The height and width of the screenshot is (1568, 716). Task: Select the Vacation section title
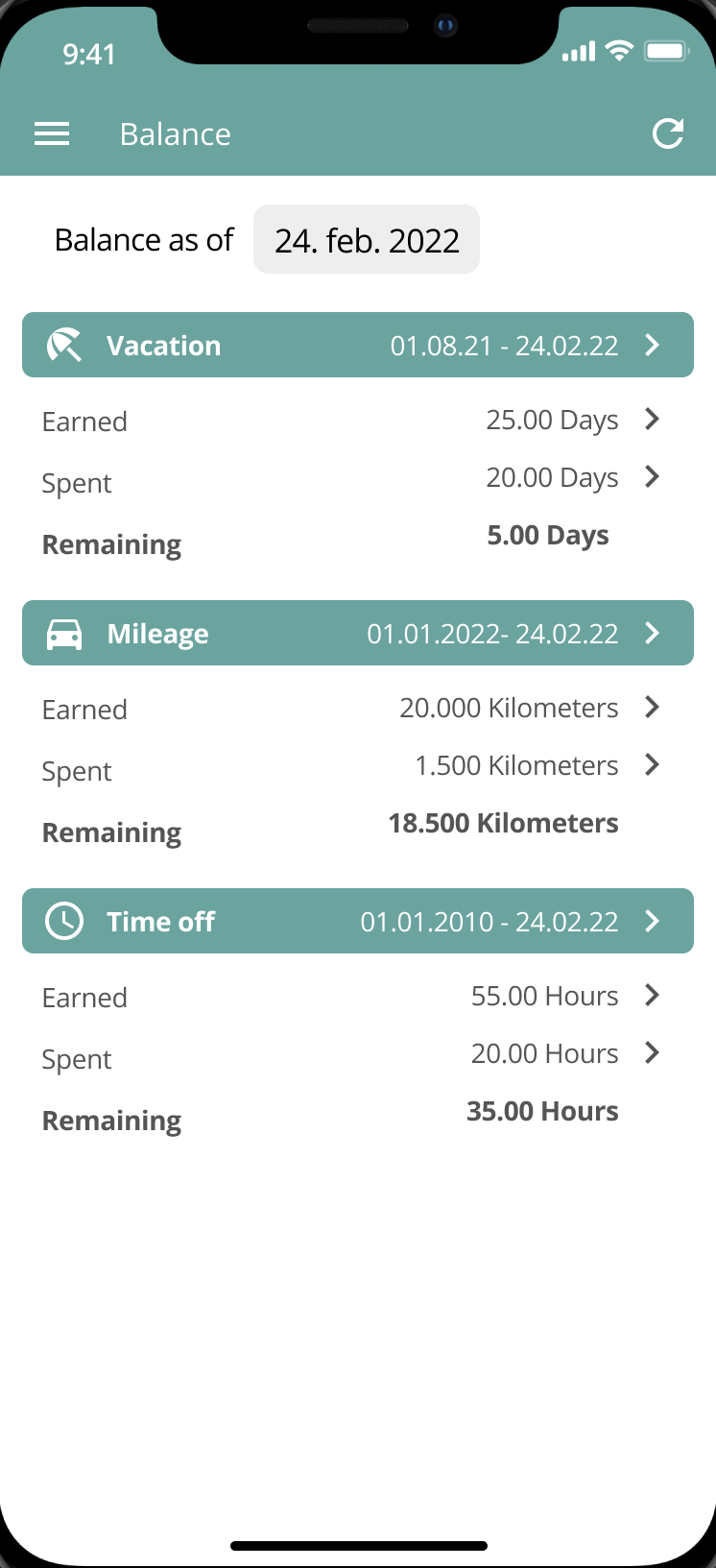pyautogui.click(x=164, y=346)
